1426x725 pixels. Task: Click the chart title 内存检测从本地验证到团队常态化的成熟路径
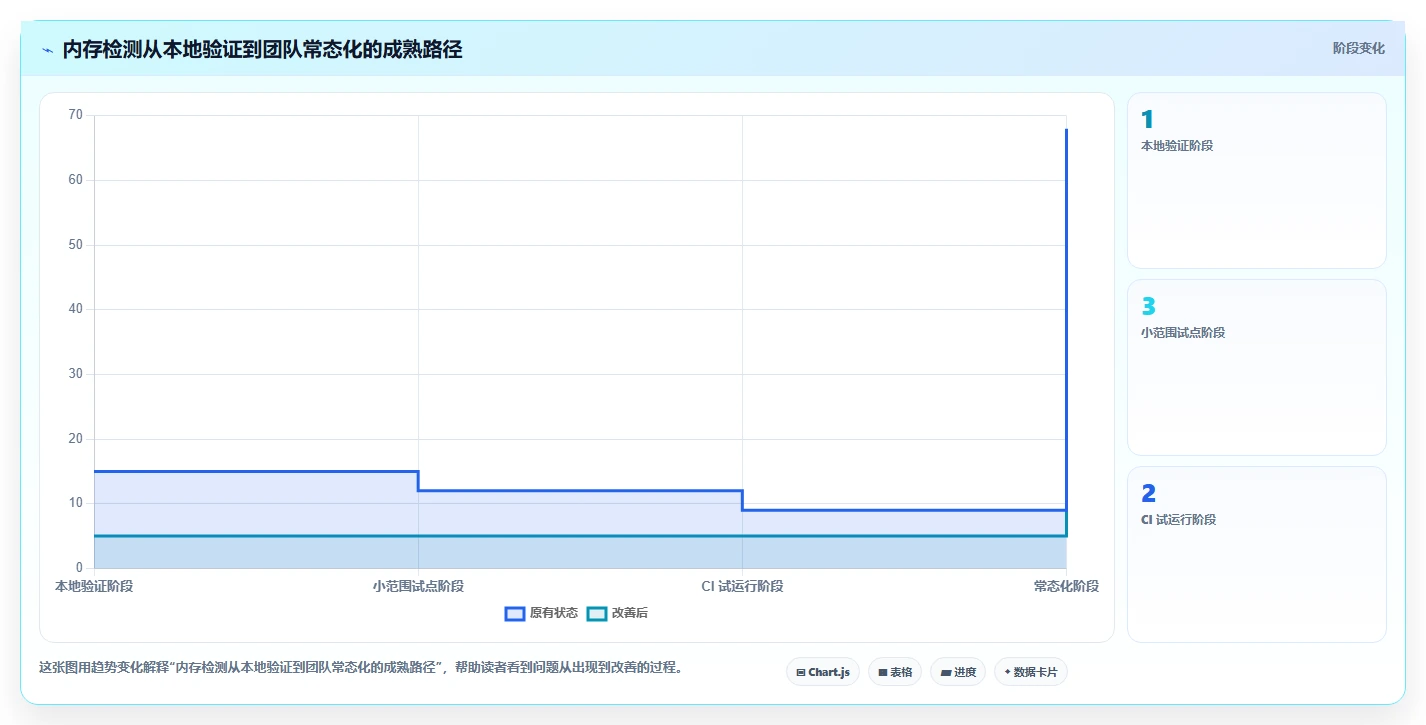(262, 49)
